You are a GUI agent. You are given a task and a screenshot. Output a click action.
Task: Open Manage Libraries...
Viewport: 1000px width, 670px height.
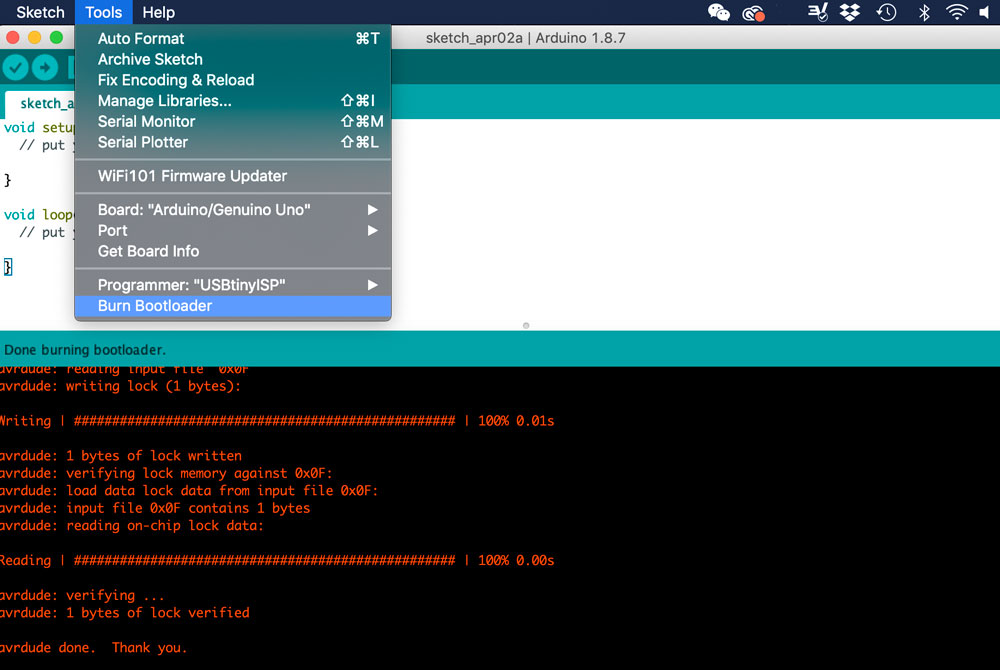coord(233,101)
